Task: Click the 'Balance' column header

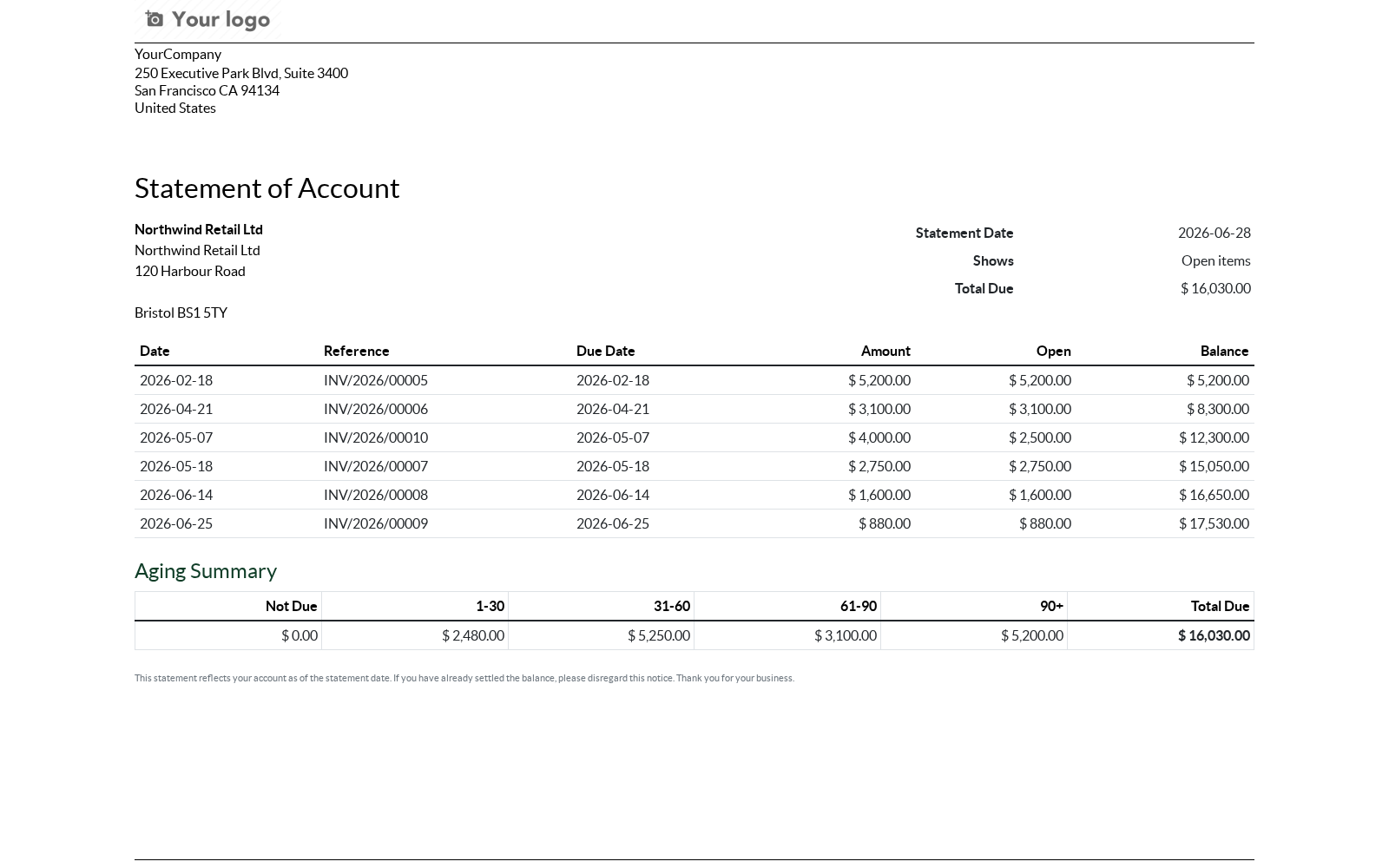Action: (x=1224, y=351)
